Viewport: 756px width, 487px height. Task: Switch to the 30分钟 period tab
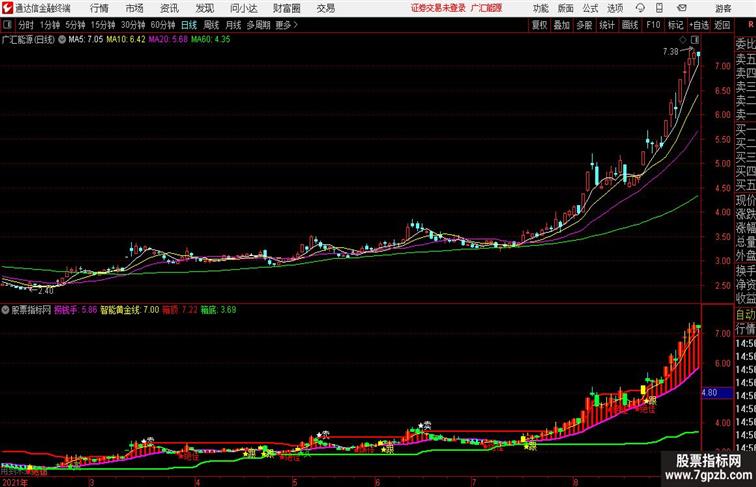pos(133,25)
